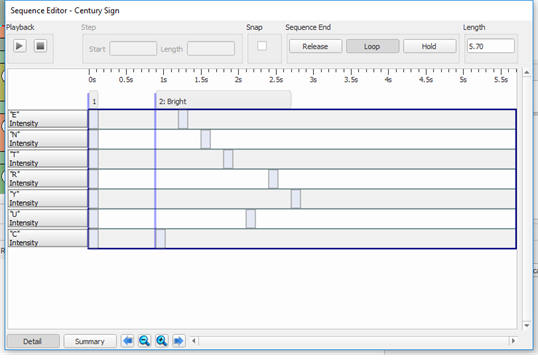
Task: Select the '2: Bright' step marker
Action: tap(223, 100)
